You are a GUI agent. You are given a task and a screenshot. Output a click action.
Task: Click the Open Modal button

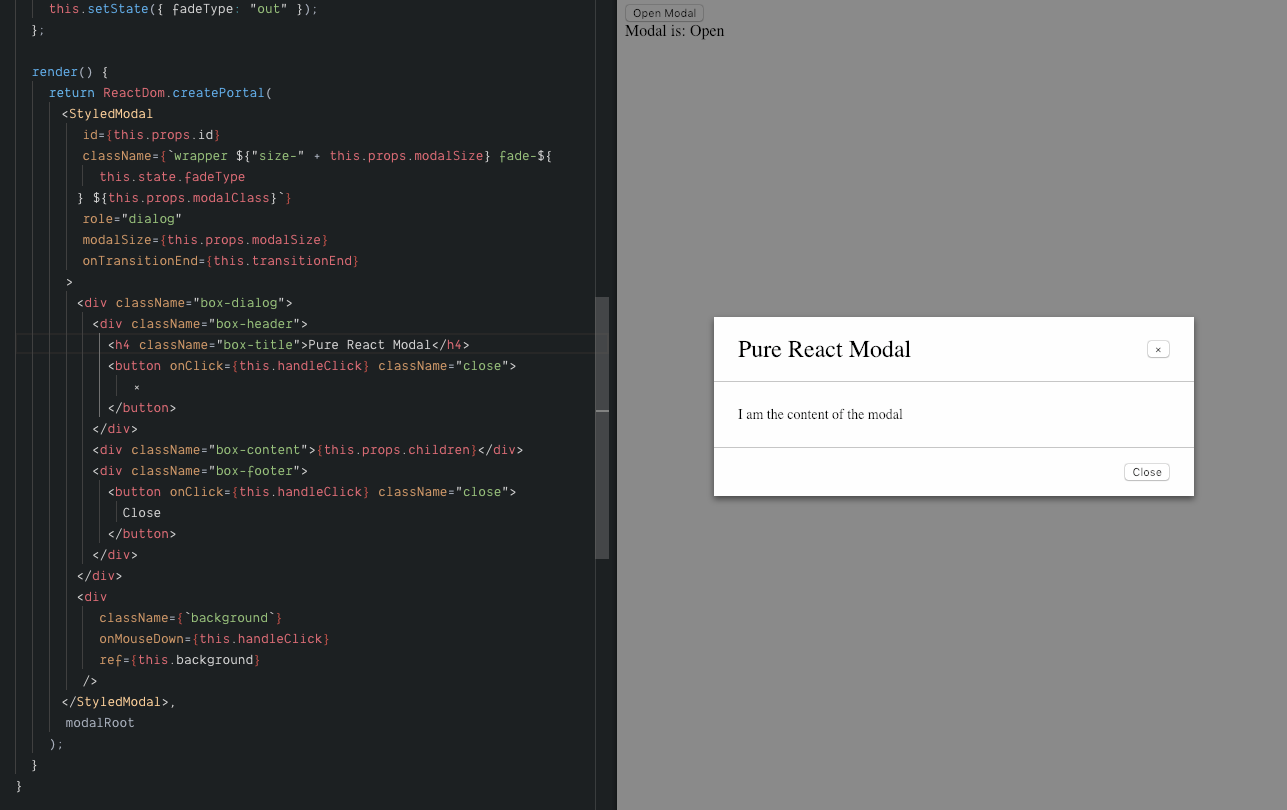click(x=663, y=12)
